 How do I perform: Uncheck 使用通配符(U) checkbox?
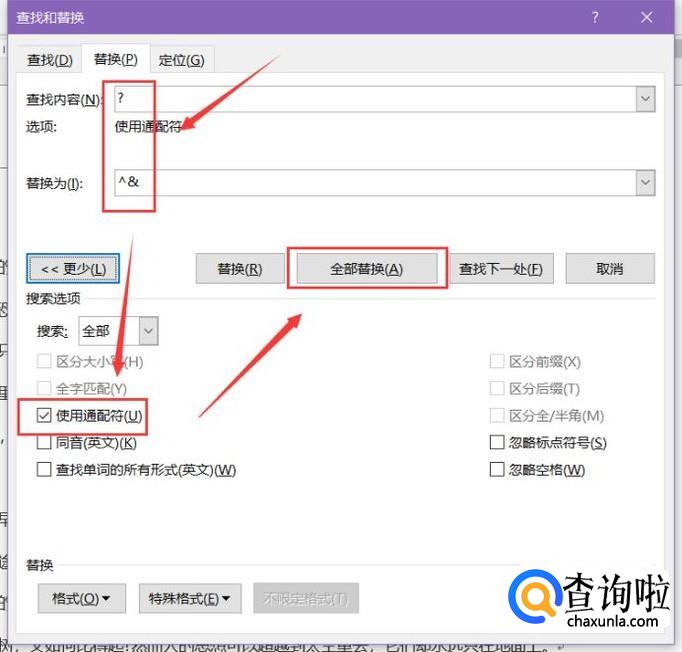pyautogui.click(x=44, y=416)
